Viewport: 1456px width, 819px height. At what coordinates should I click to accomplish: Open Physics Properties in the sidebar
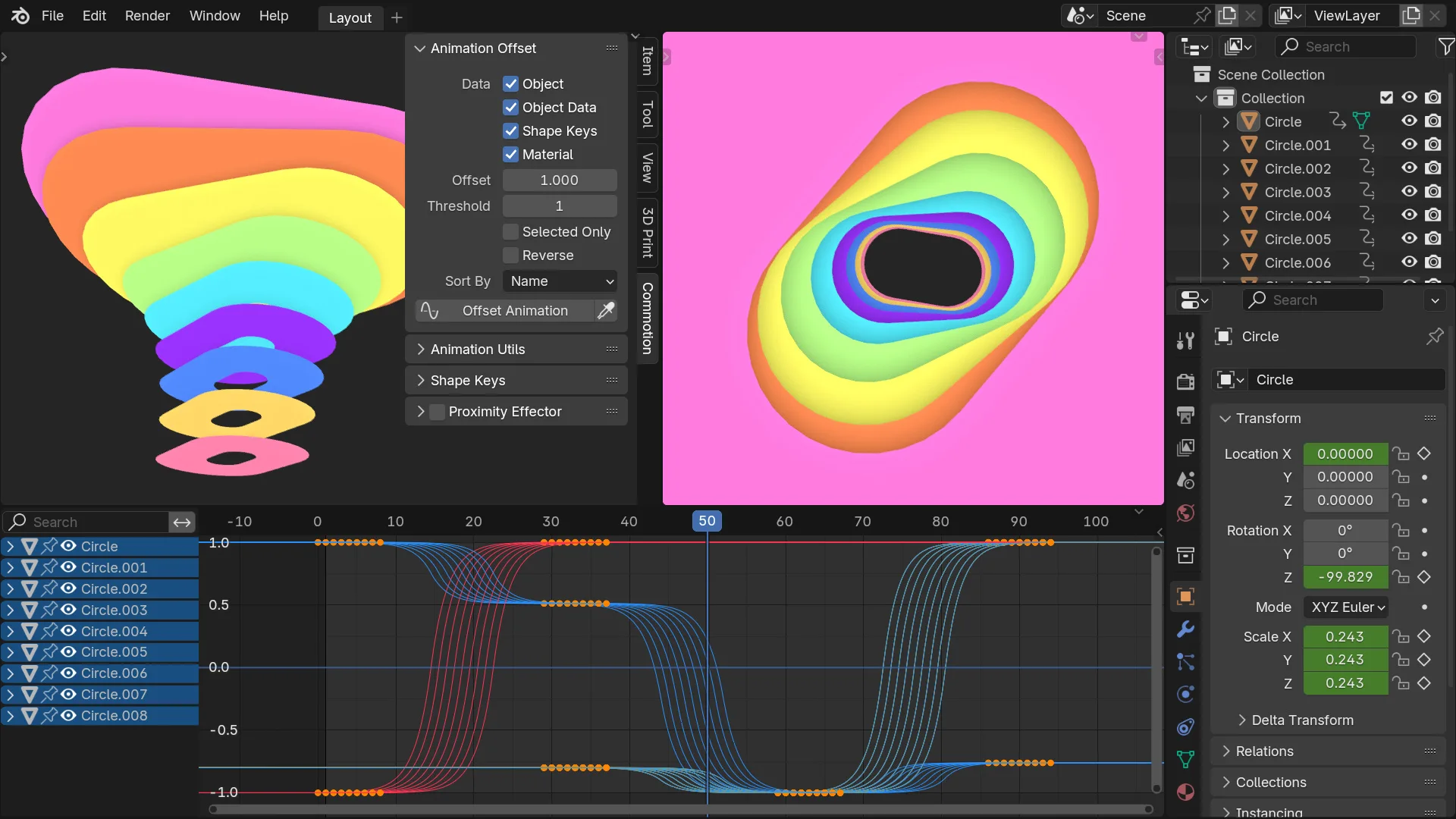[x=1185, y=693]
